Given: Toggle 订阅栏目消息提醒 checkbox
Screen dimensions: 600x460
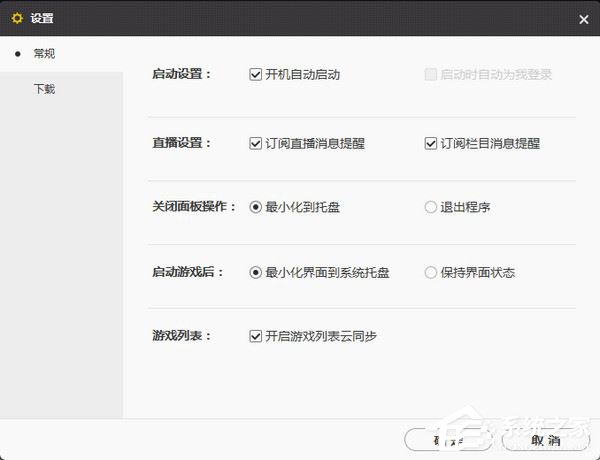Looking at the screenshot, I should tap(430, 144).
